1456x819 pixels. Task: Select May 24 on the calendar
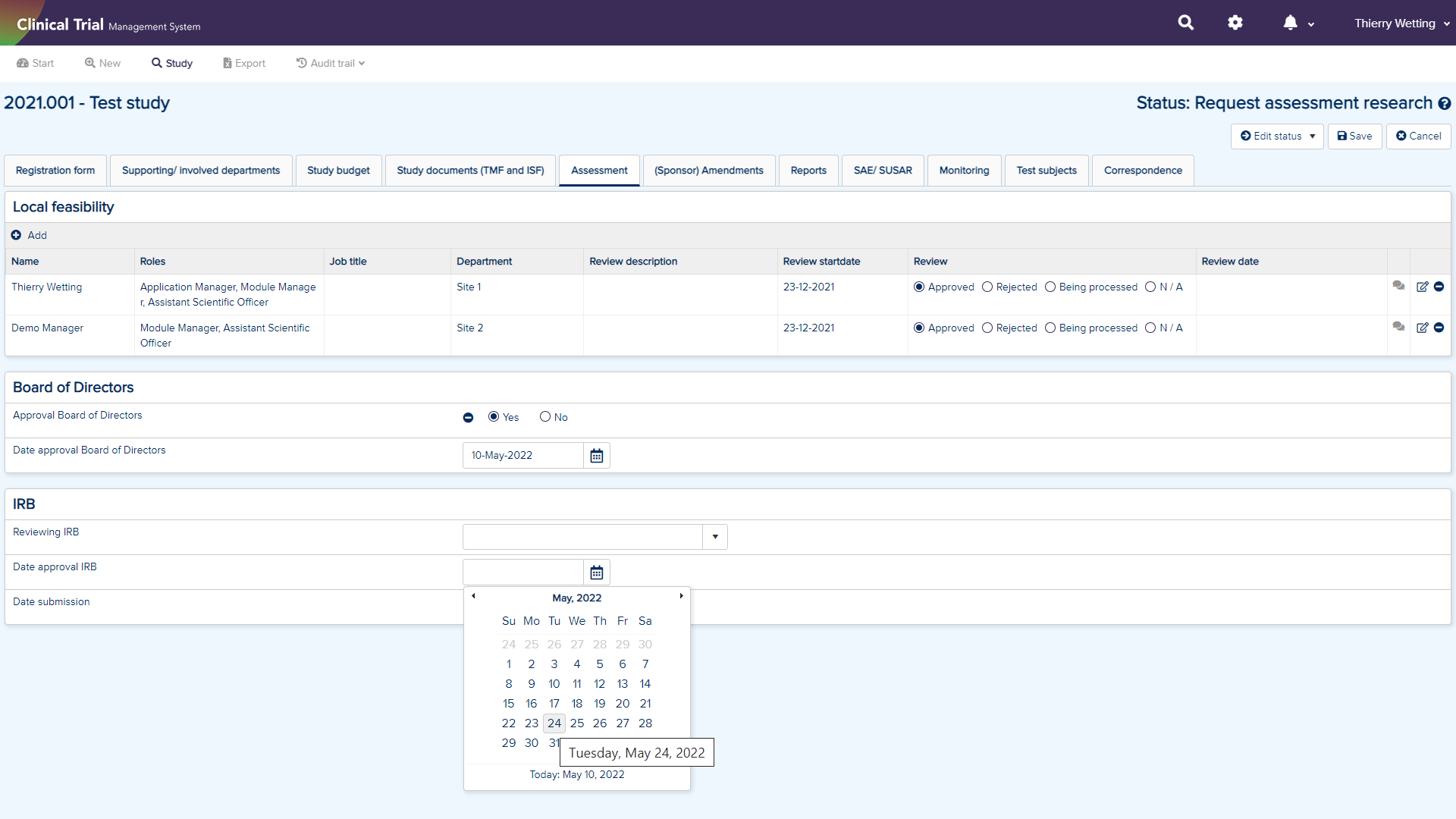pos(554,723)
